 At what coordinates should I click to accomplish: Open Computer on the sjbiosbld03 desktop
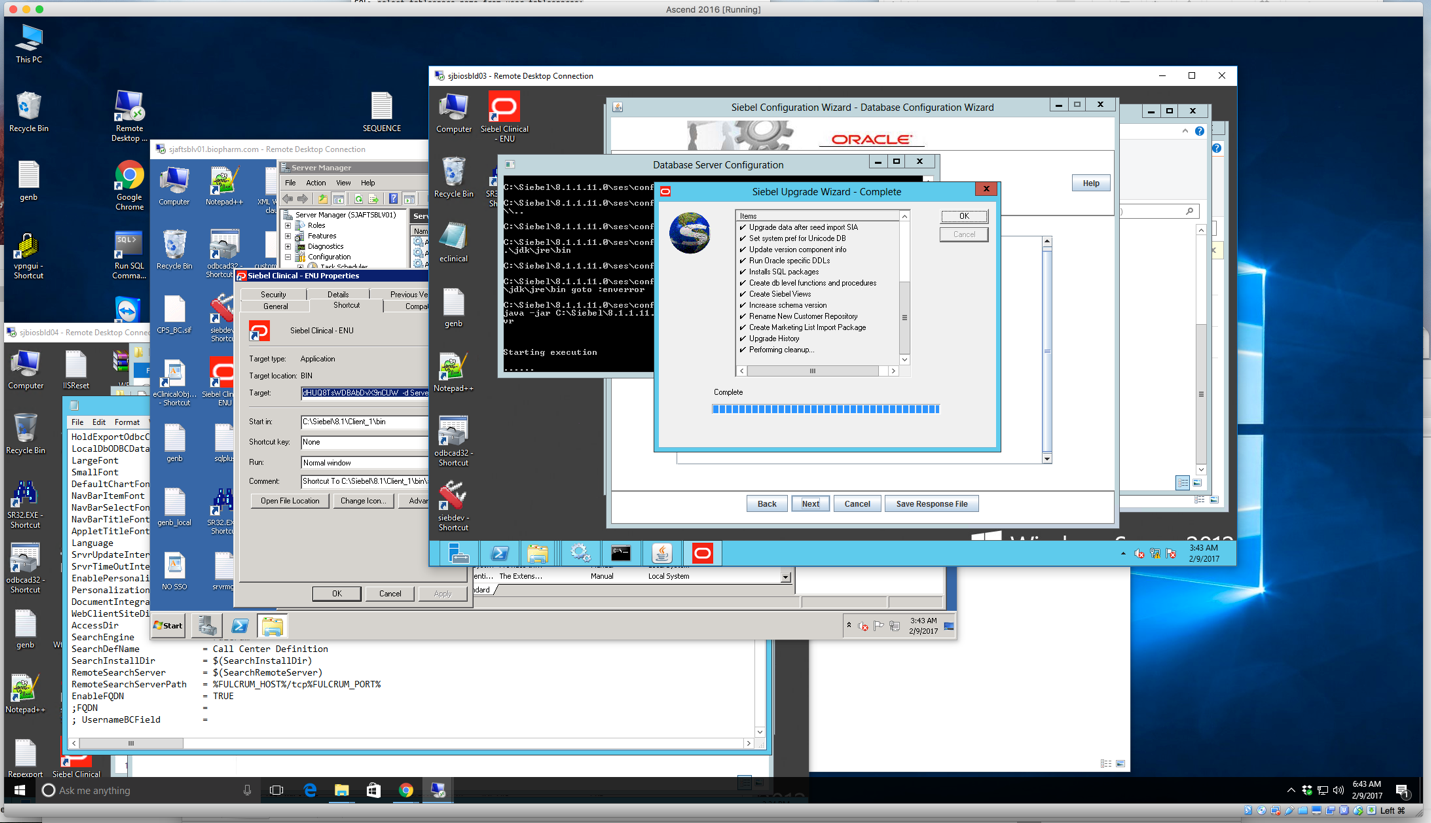[x=453, y=112]
